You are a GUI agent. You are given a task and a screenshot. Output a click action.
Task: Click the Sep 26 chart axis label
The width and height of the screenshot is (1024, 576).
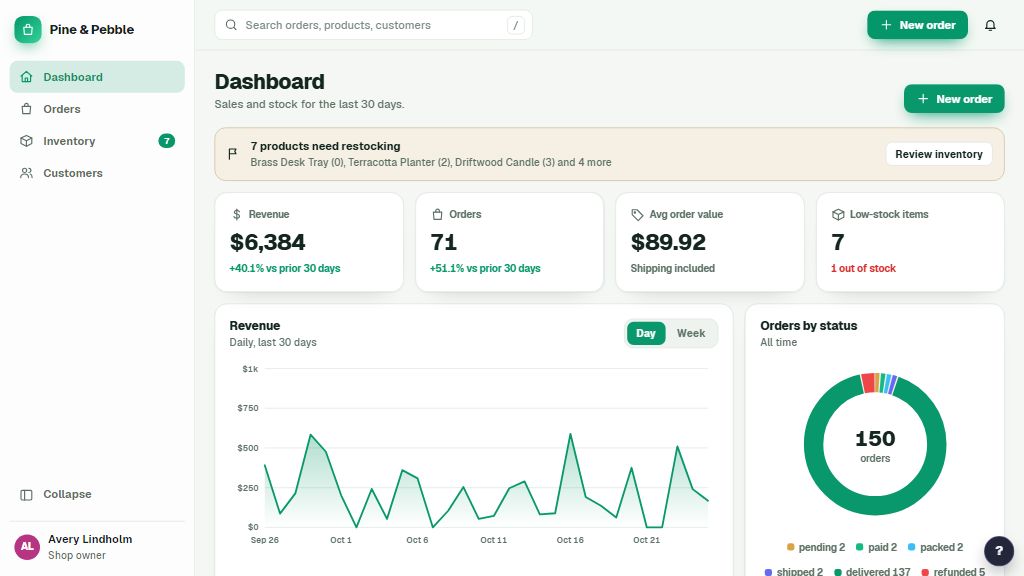[264, 540]
